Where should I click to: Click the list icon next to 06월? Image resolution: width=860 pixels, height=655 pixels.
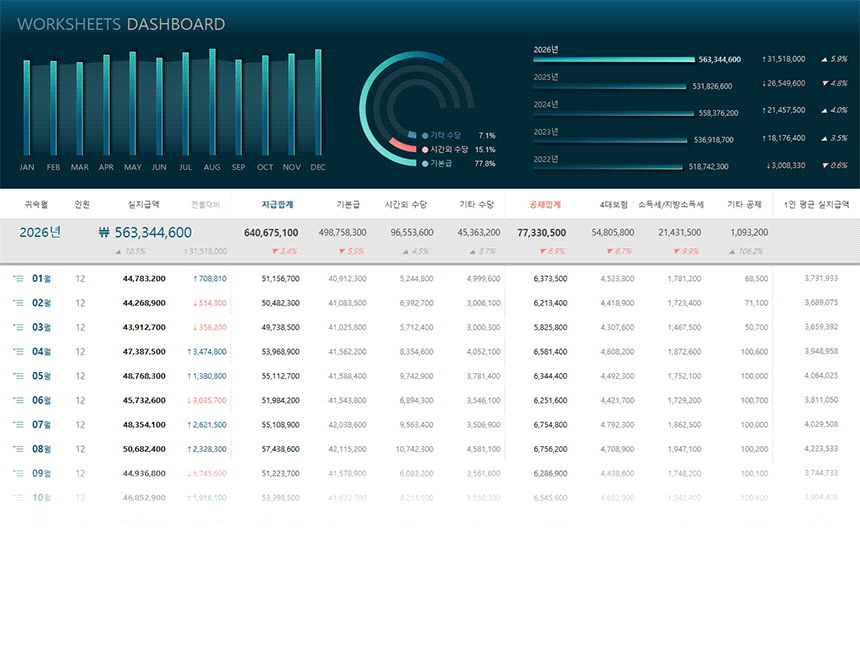coord(18,400)
